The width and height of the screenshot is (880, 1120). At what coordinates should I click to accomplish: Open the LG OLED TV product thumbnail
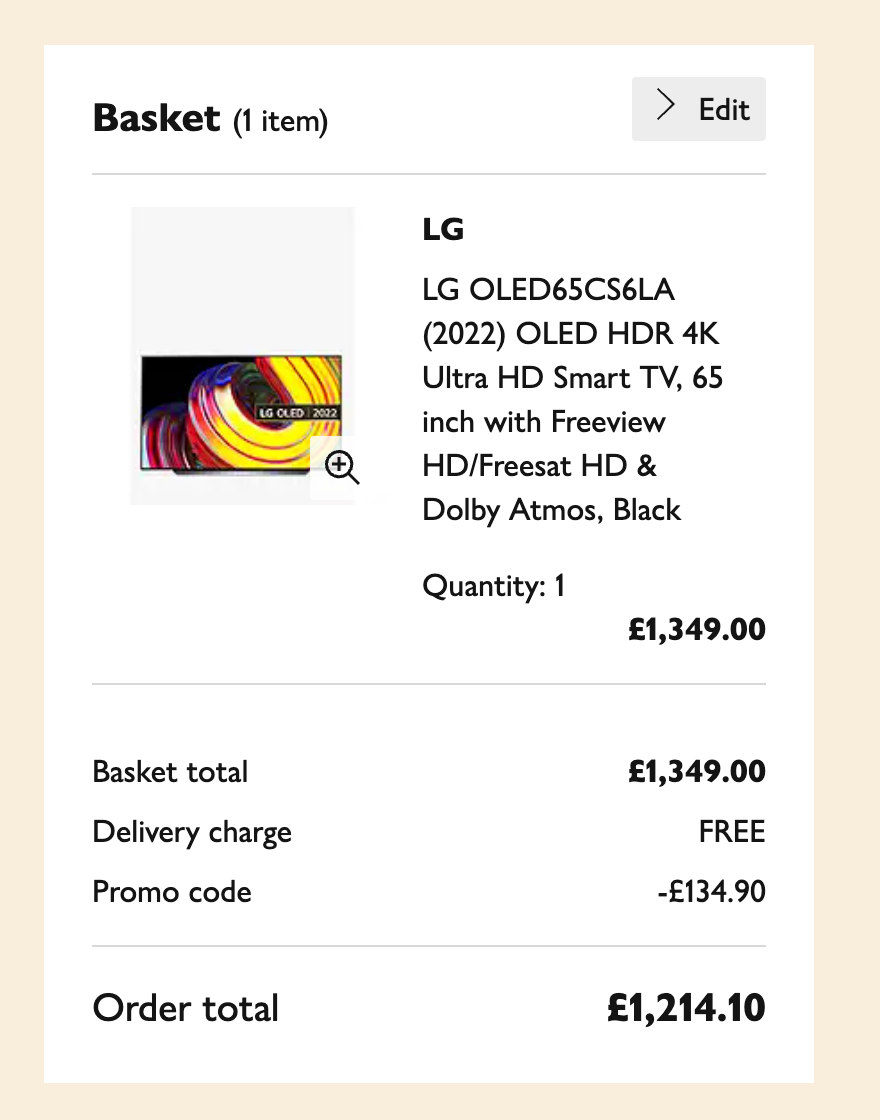(x=241, y=410)
